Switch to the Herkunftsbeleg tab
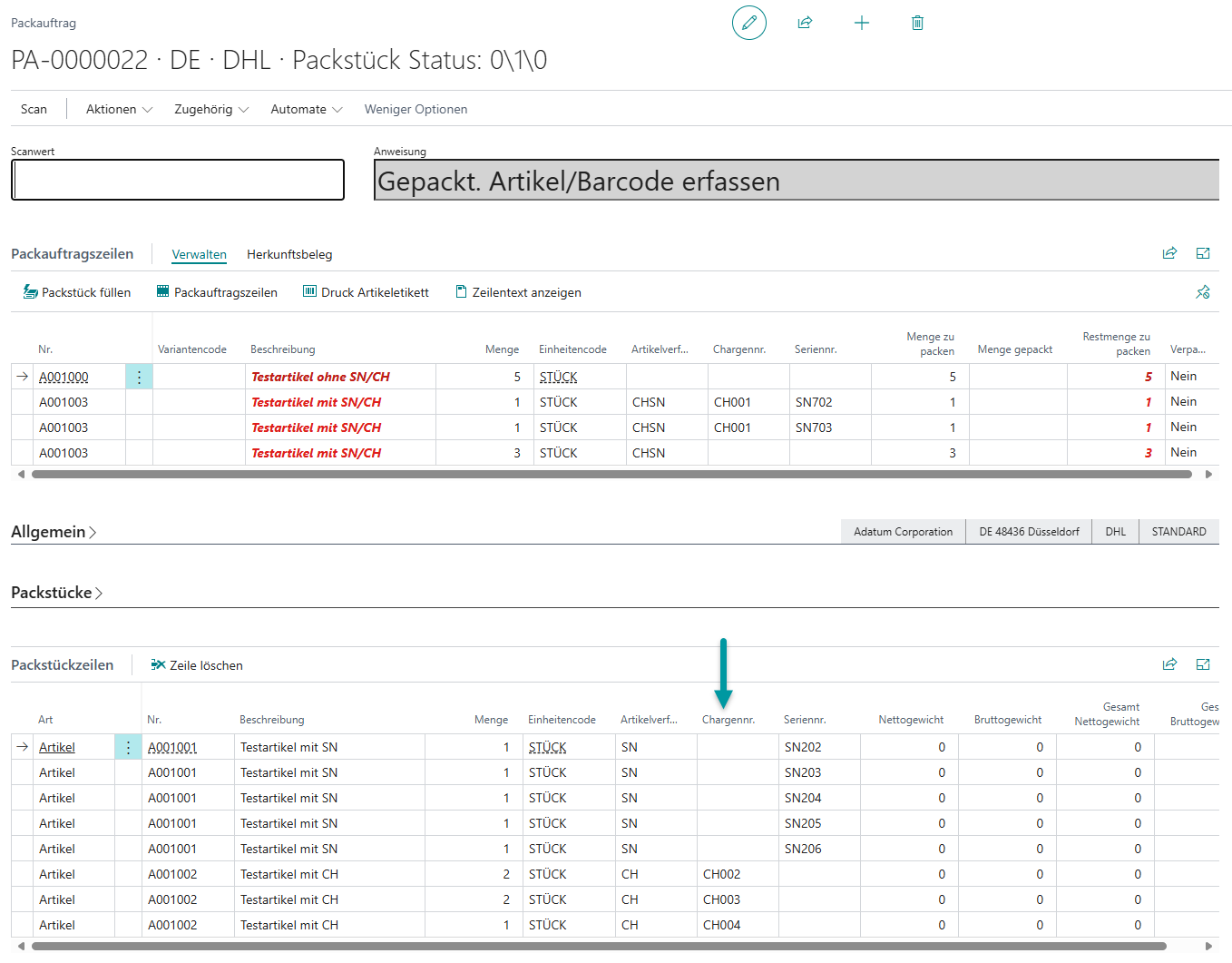 coord(289,254)
